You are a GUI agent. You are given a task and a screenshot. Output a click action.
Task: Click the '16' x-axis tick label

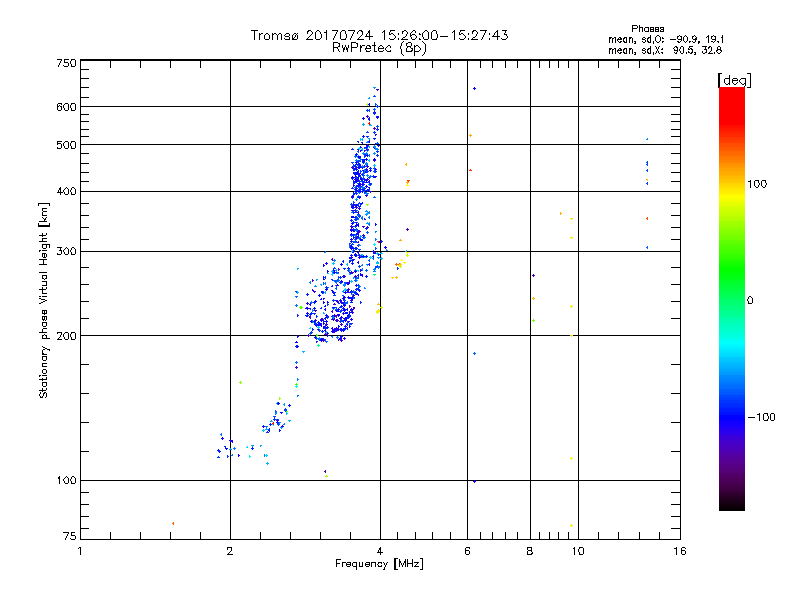click(x=680, y=551)
